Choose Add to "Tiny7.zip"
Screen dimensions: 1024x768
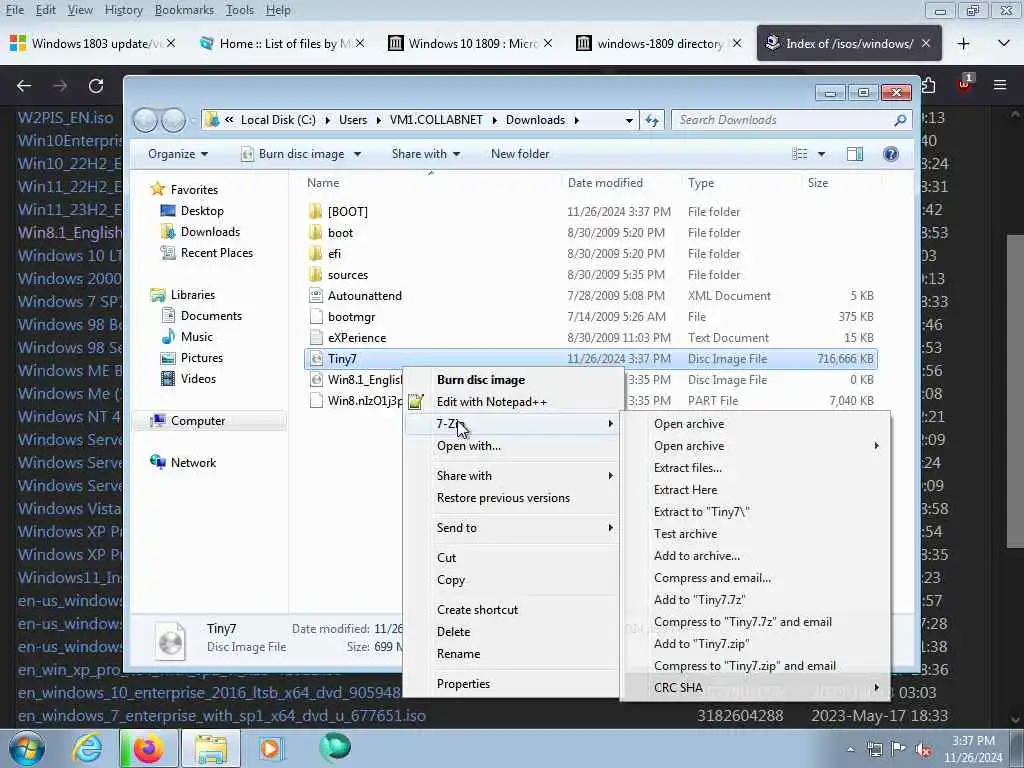(701, 644)
